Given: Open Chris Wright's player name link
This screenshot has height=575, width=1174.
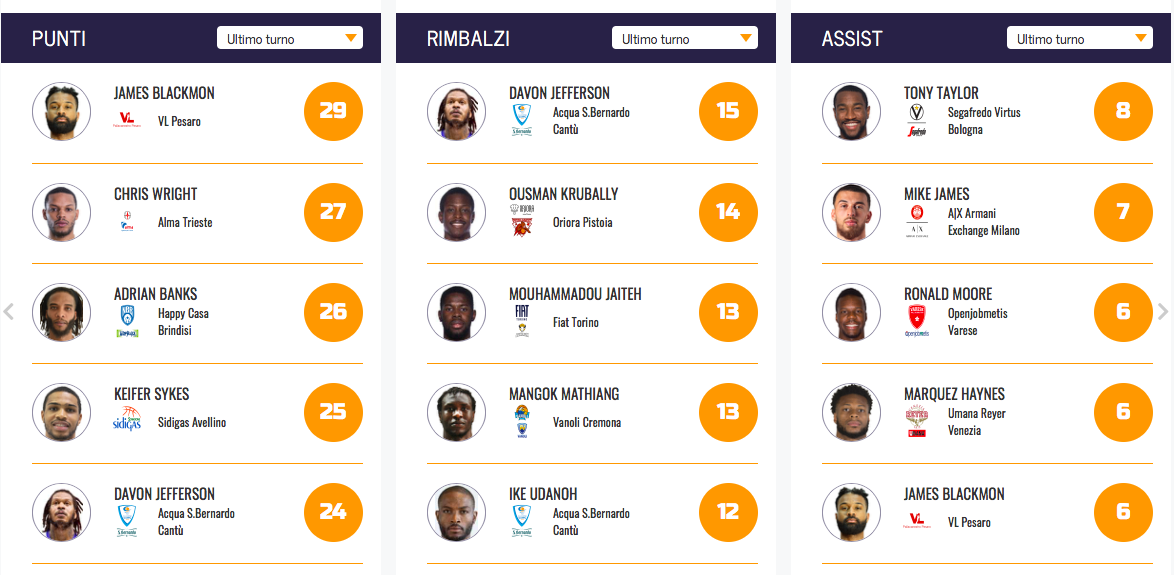Looking at the screenshot, I should [x=156, y=194].
